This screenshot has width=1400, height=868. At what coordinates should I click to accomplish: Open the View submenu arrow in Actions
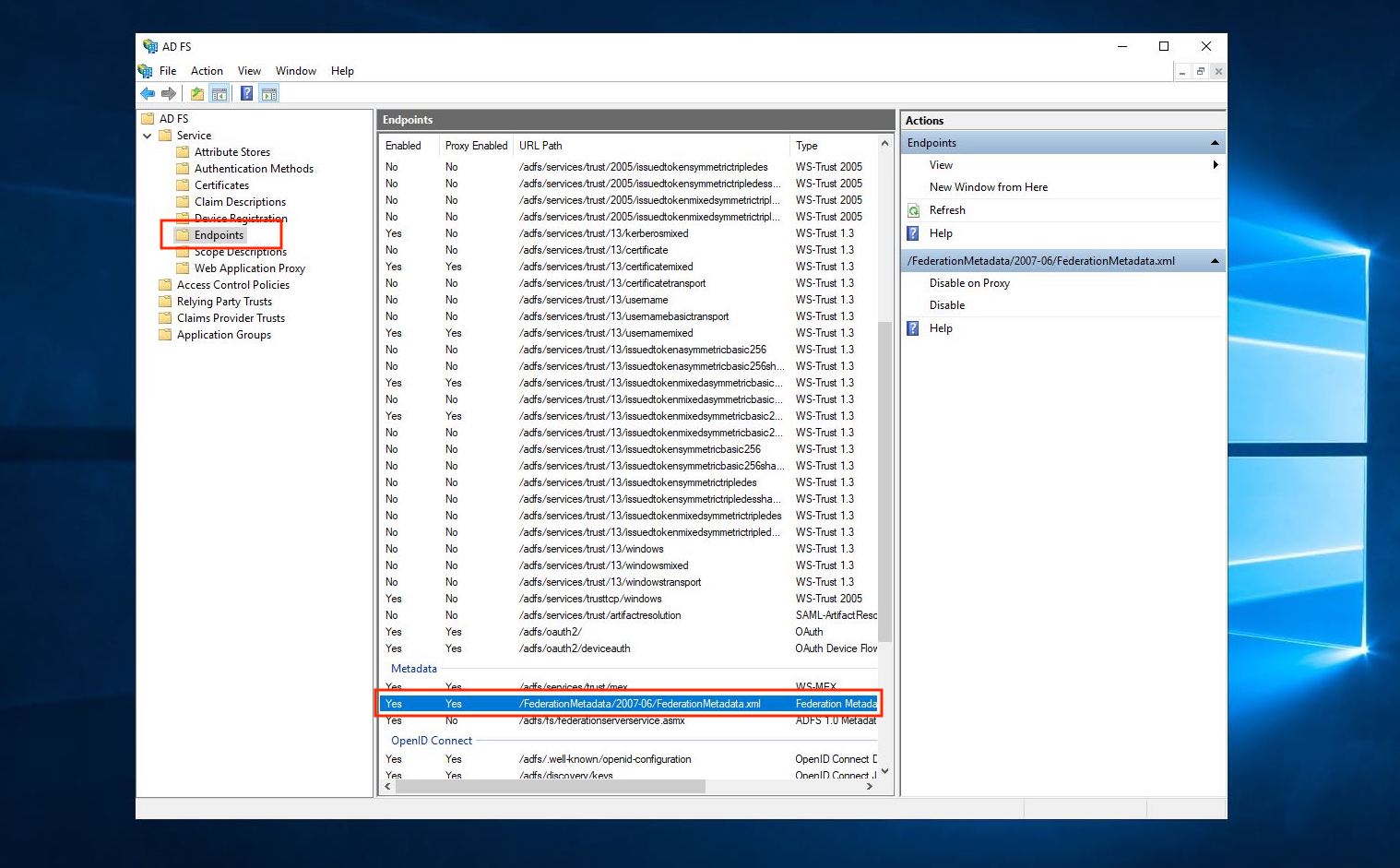[1216, 164]
